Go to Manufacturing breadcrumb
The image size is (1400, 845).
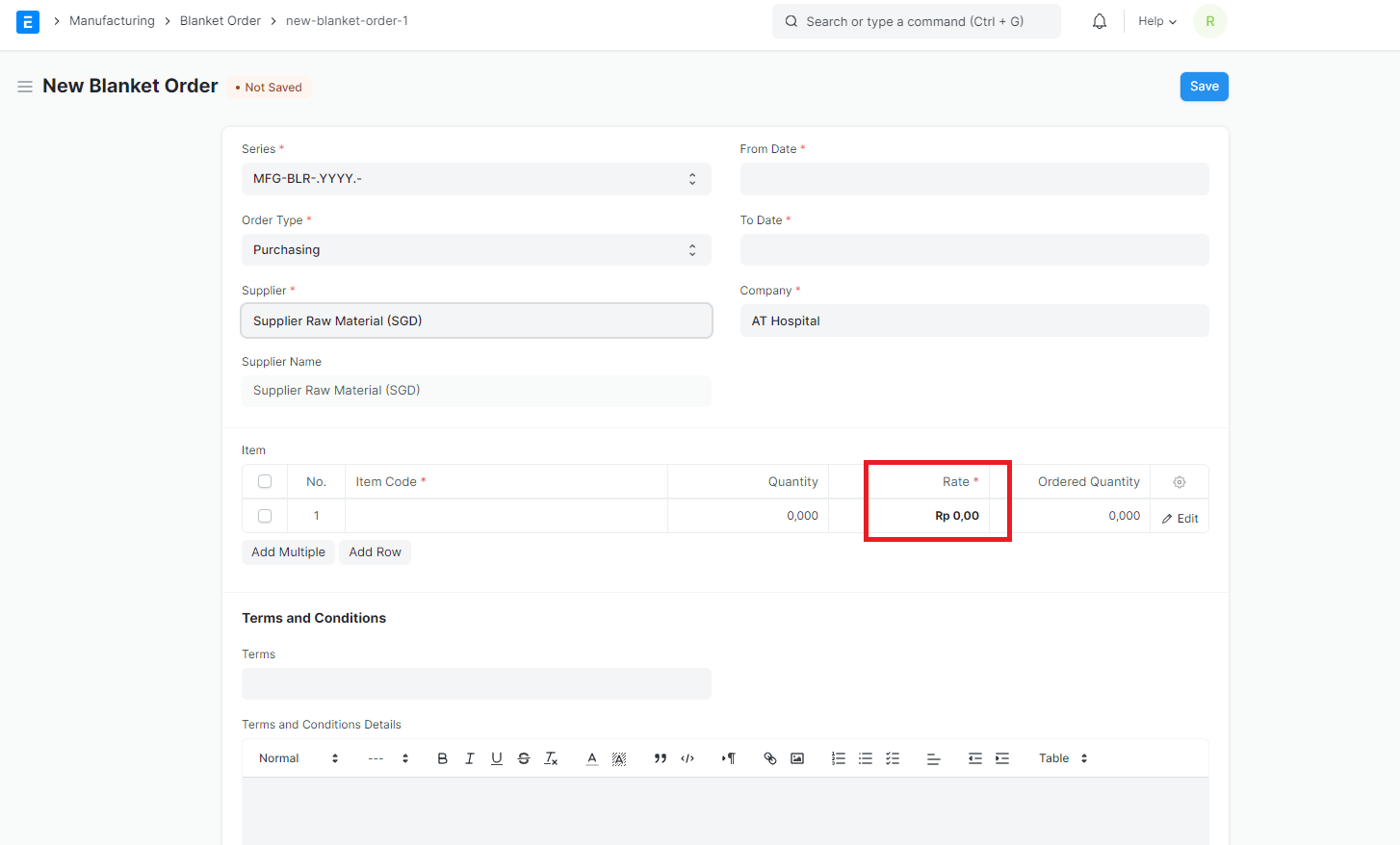(112, 21)
